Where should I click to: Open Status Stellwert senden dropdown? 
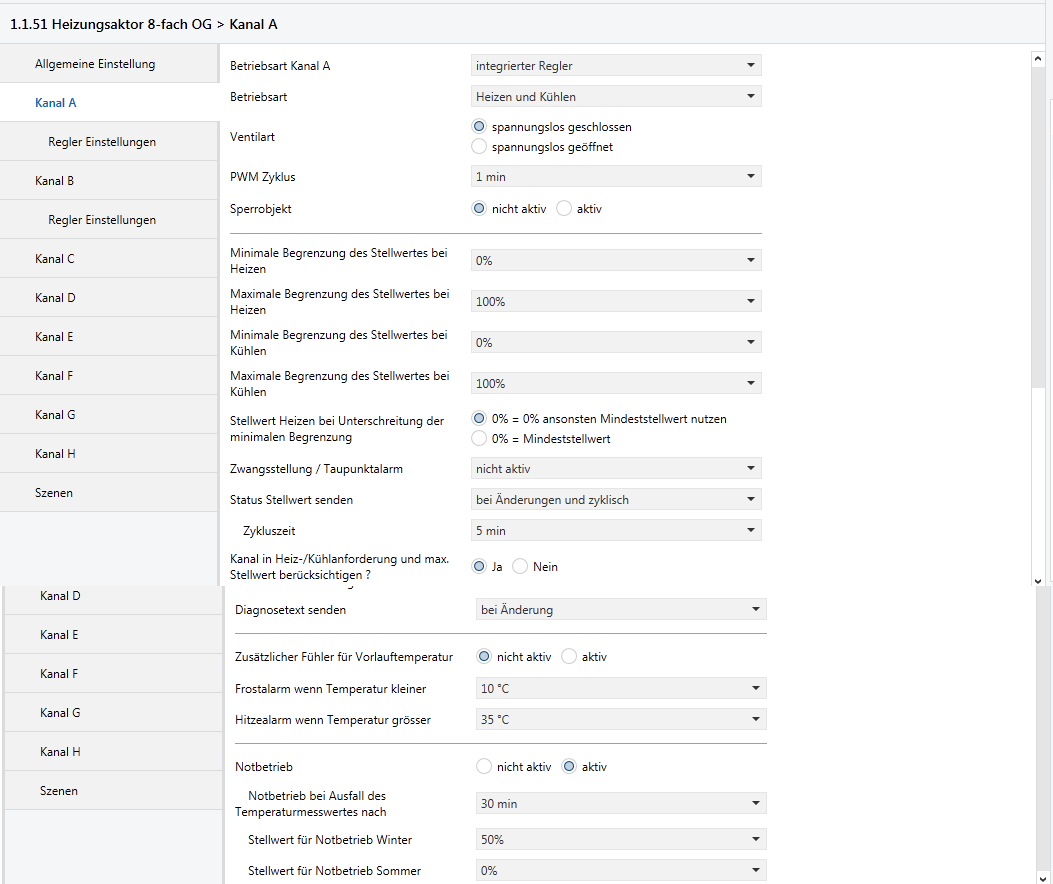coord(616,499)
